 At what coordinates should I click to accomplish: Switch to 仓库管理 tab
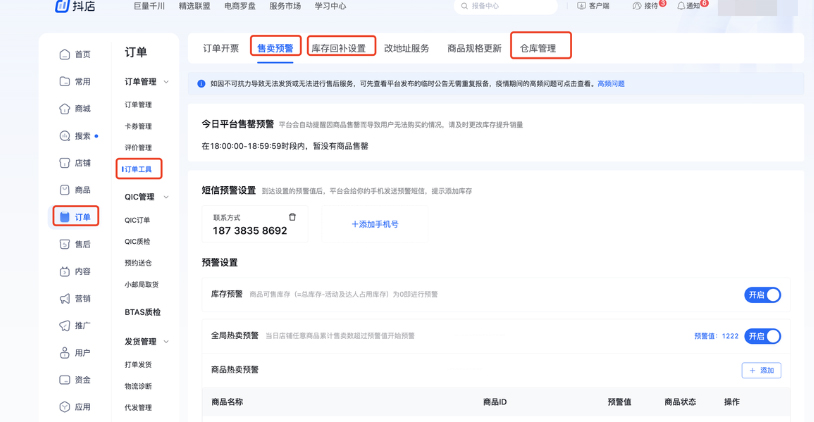coord(538,48)
